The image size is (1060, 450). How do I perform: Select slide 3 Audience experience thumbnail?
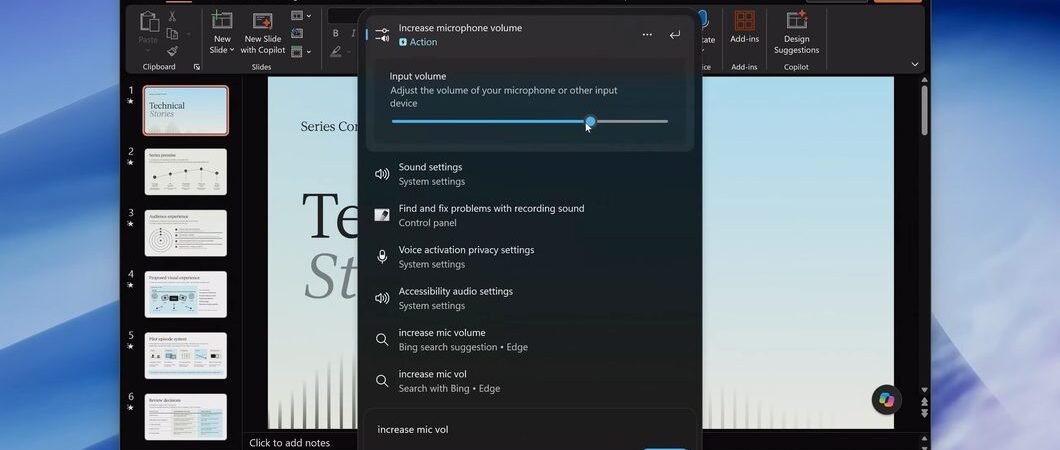(185, 233)
